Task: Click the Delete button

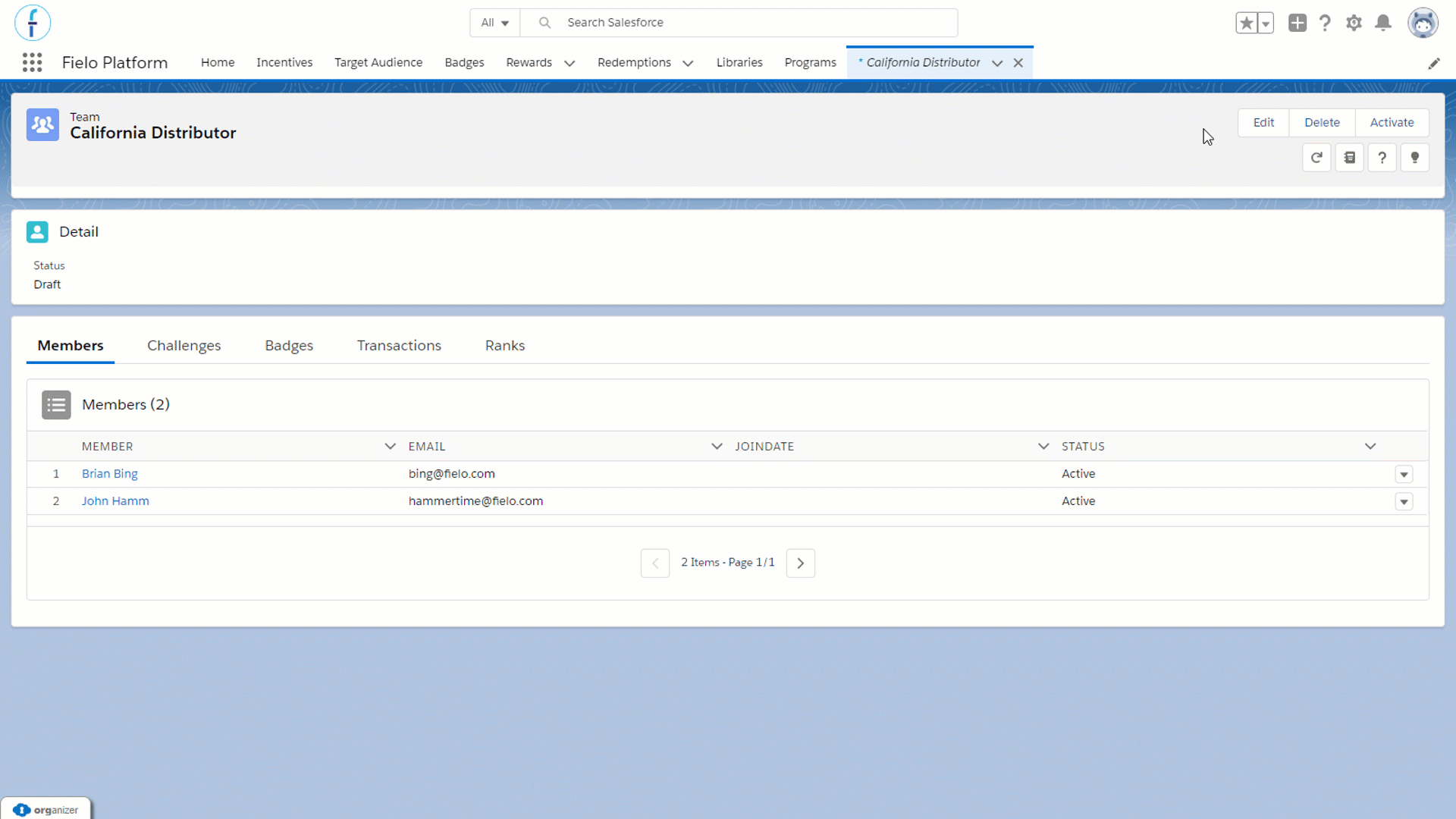Action: point(1322,123)
